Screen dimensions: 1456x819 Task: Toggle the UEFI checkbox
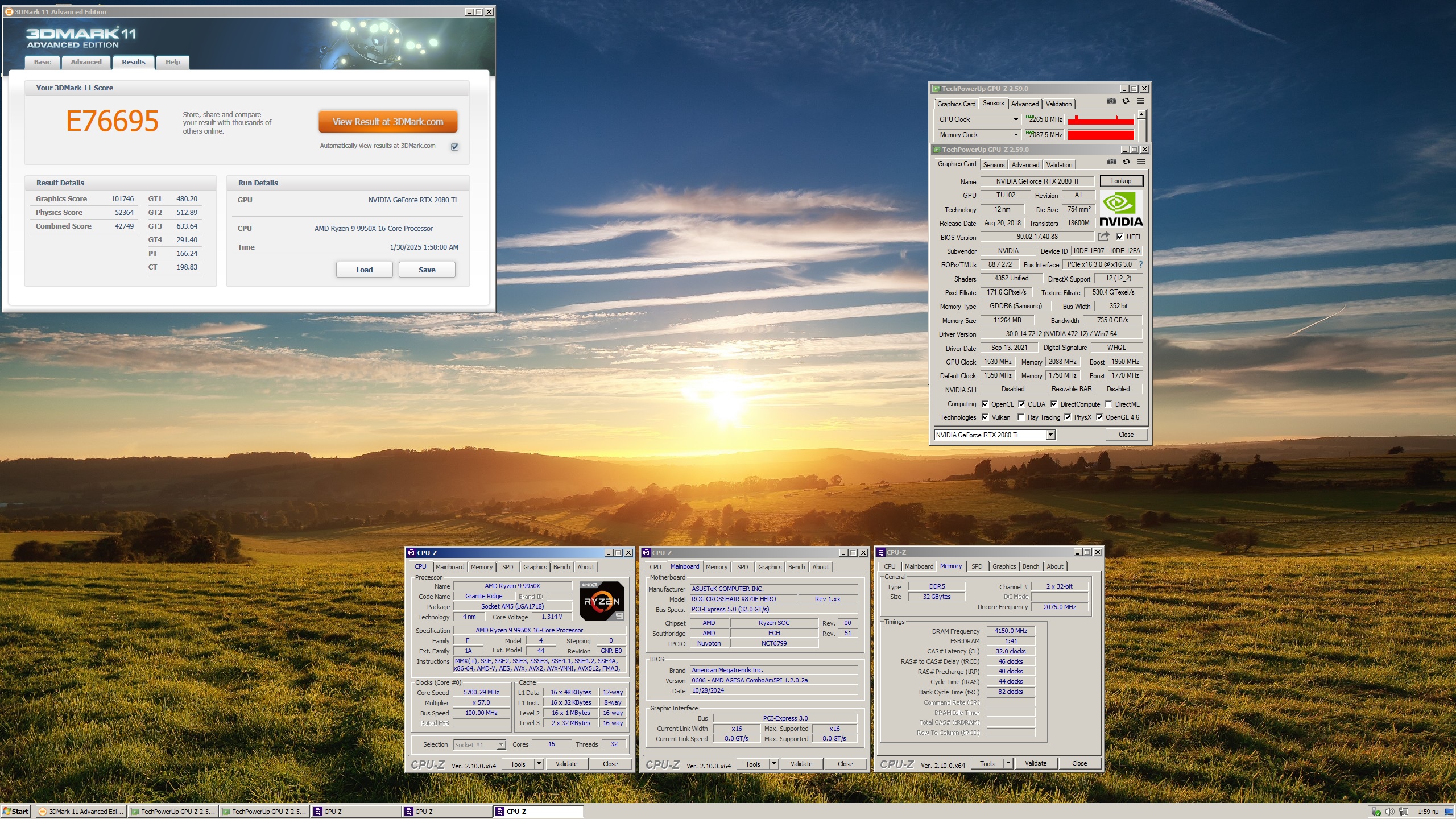(x=1120, y=237)
